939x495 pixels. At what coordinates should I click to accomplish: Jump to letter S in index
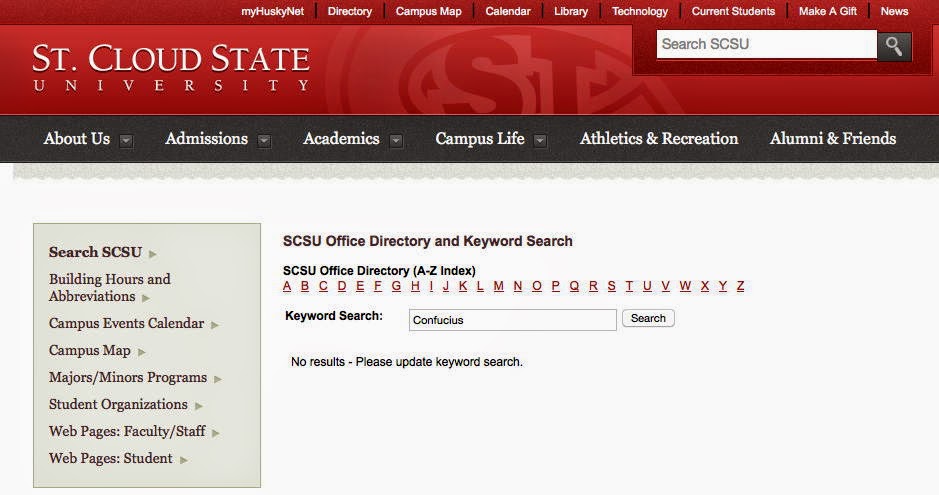point(611,286)
